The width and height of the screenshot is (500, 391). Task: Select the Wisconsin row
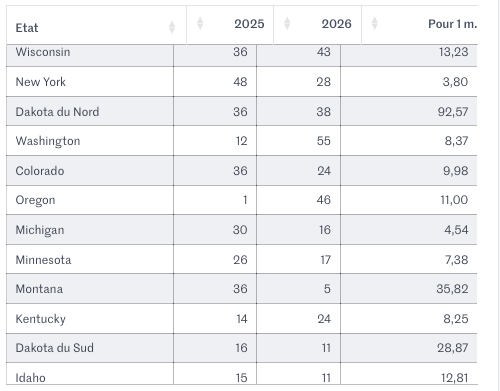point(242,55)
